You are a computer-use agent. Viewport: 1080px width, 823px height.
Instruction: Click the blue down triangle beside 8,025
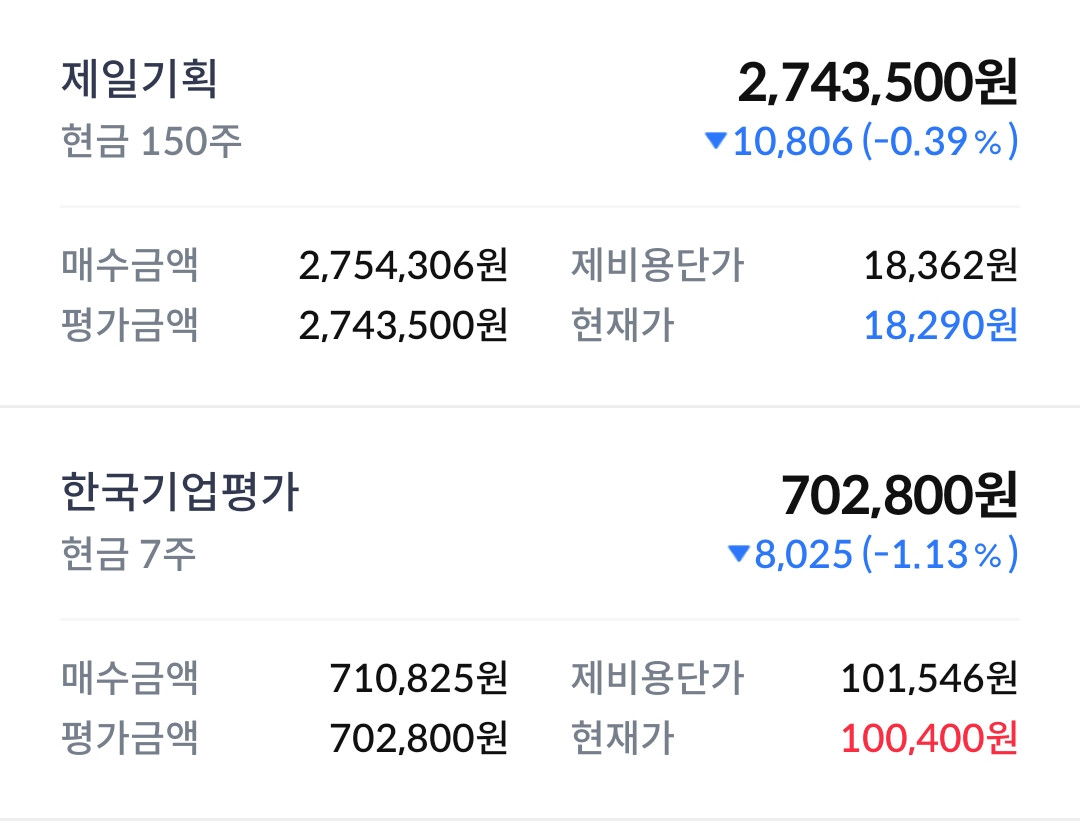(x=738, y=553)
